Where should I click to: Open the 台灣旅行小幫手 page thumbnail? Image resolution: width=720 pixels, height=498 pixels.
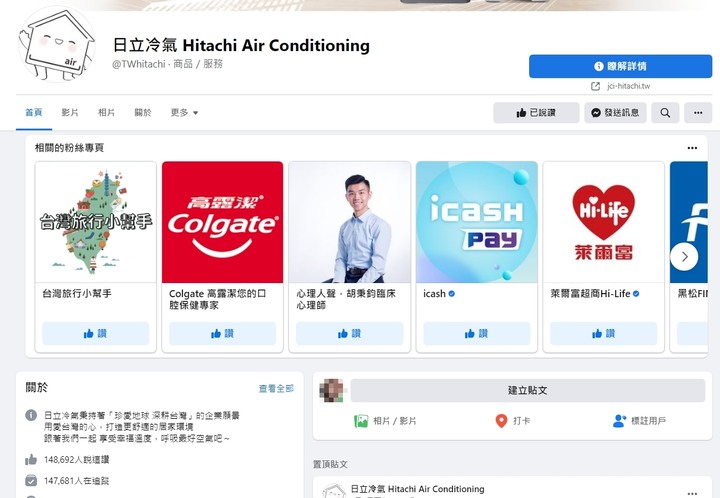(96, 222)
